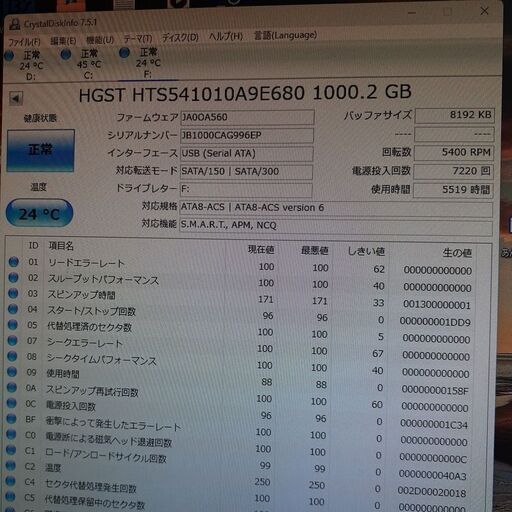Click the 項目名 column header
The width and height of the screenshot is (512, 512).
[61, 246]
